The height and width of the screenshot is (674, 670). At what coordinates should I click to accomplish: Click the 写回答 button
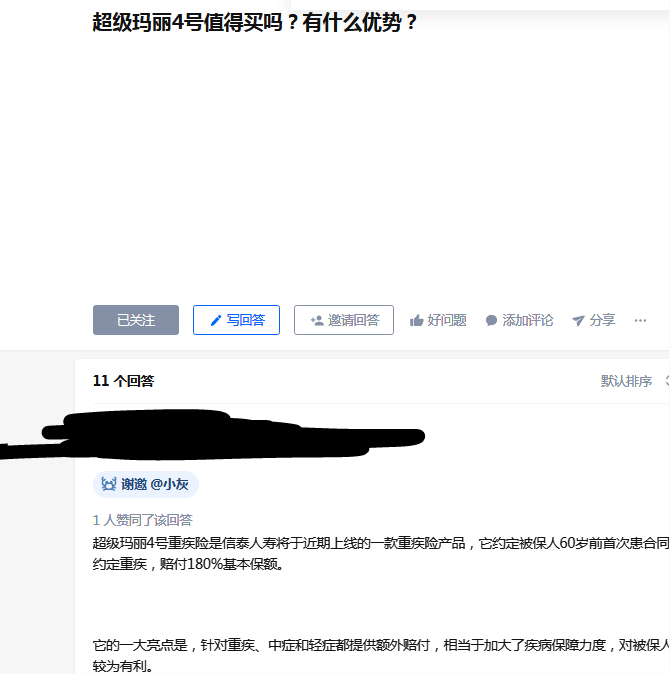236,320
